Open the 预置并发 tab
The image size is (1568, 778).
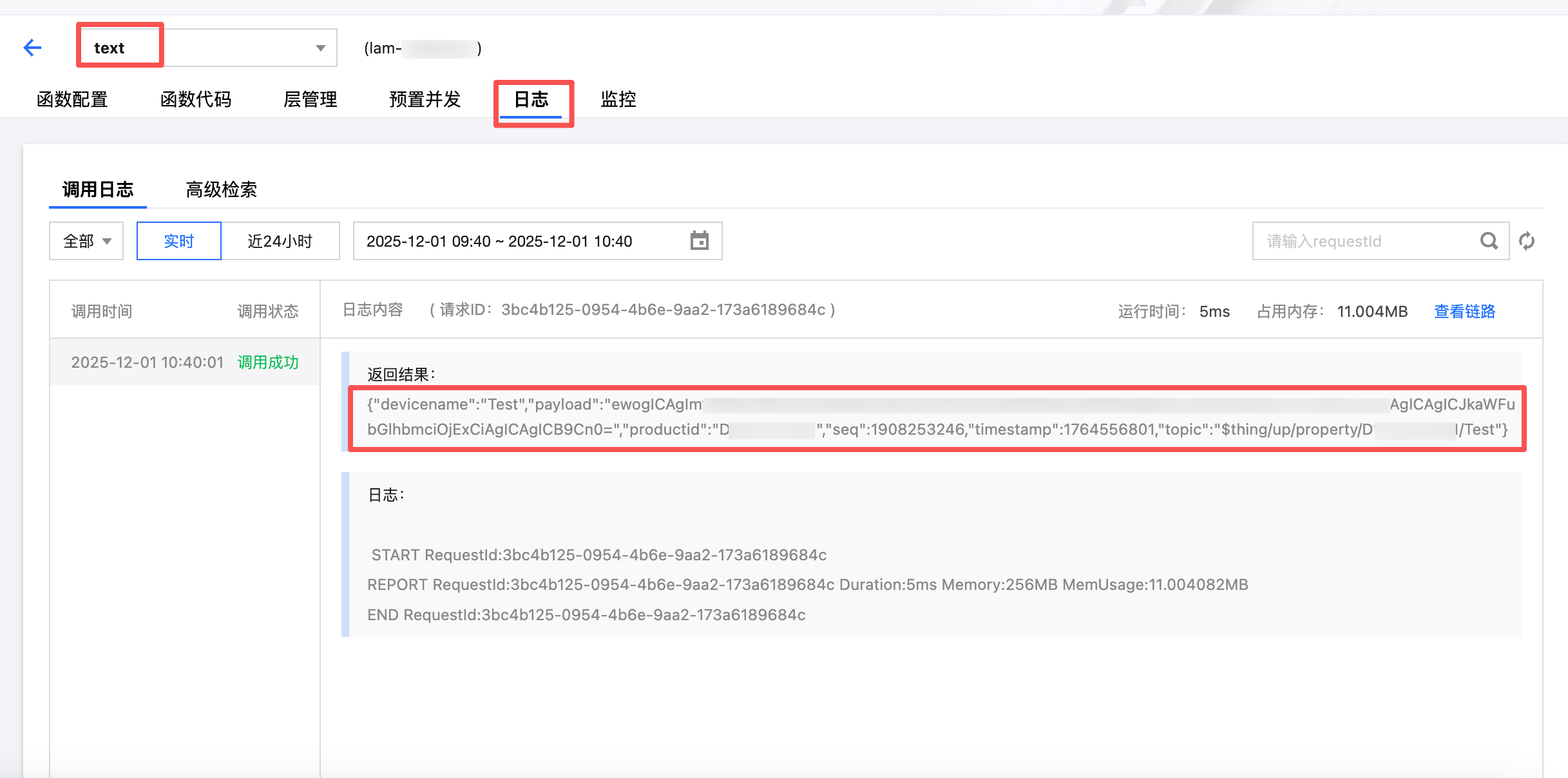pyautogui.click(x=425, y=99)
